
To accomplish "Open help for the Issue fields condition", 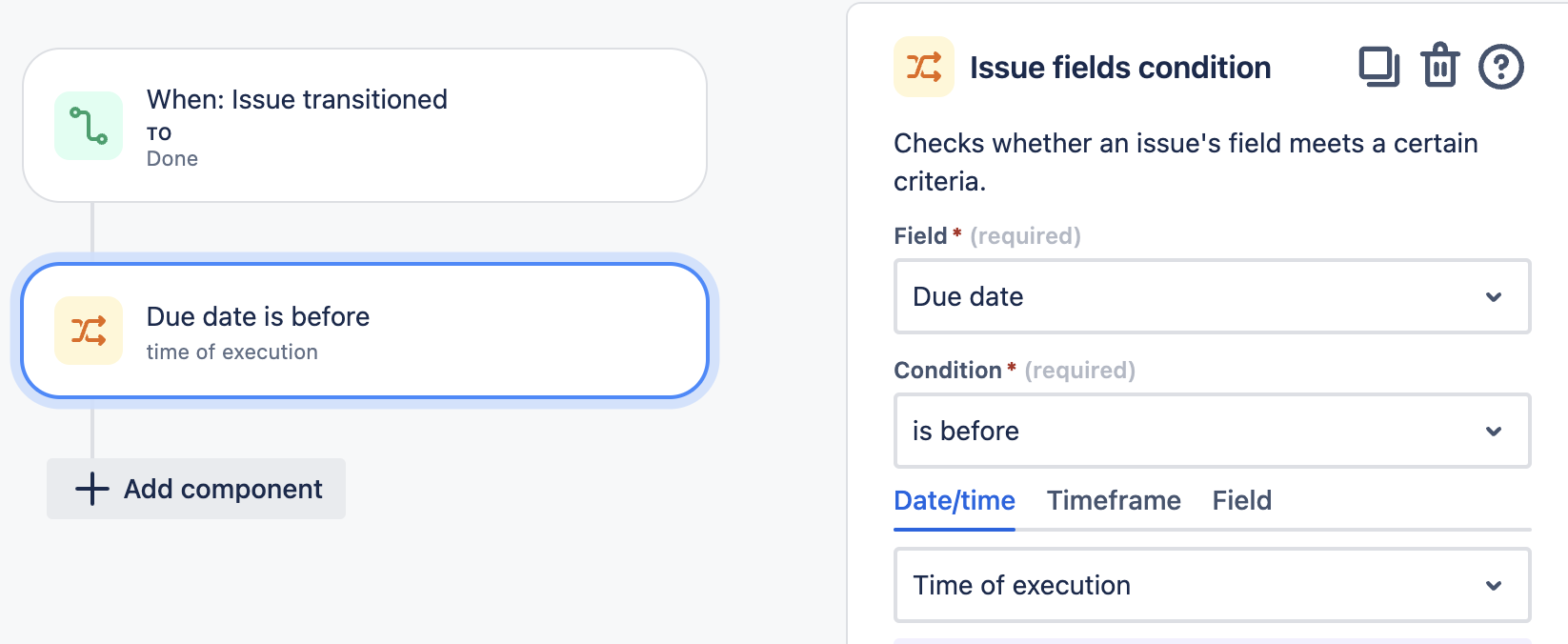I will [1500, 67].
